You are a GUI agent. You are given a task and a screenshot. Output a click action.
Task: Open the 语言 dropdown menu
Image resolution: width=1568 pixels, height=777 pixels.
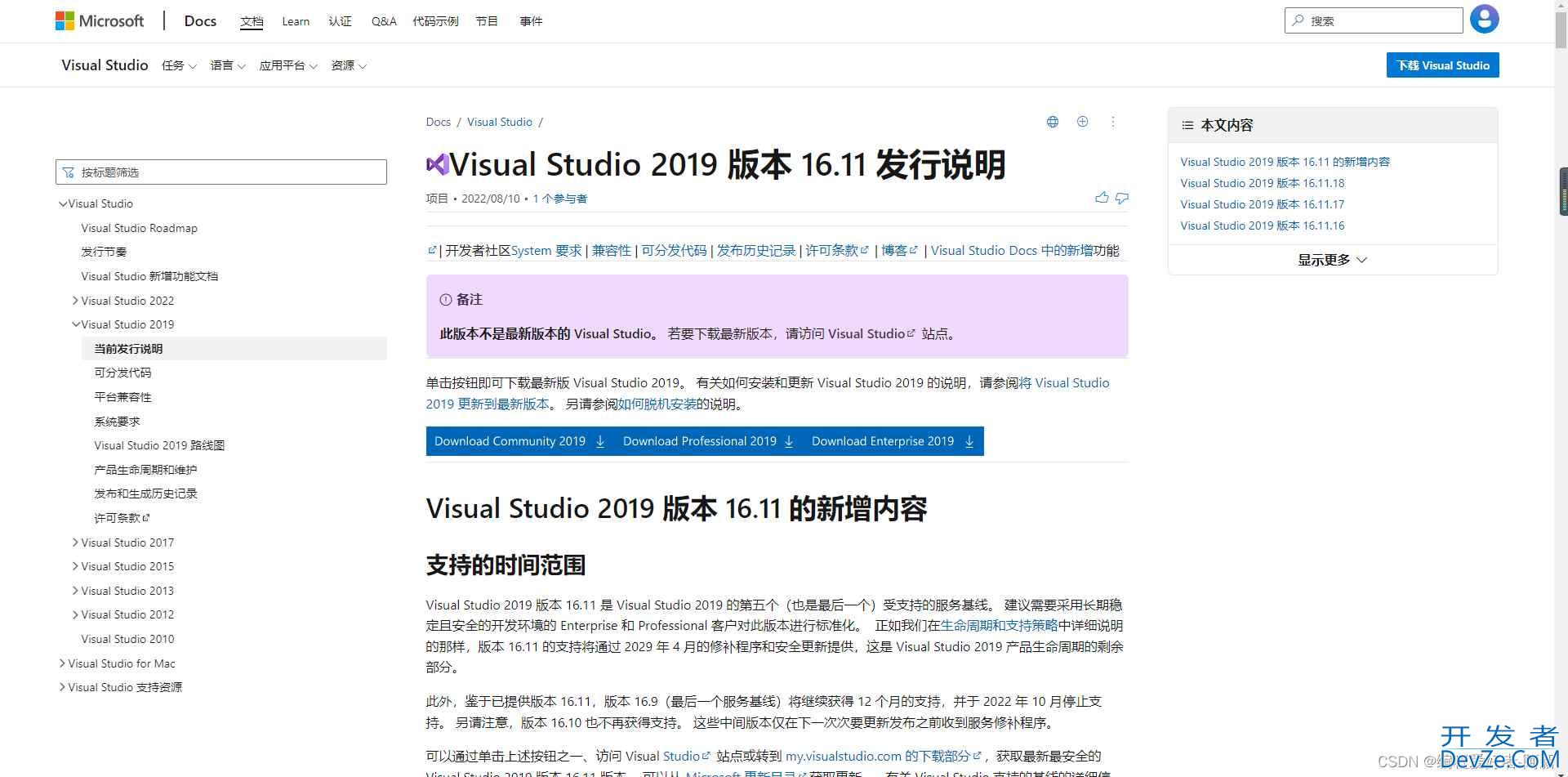[x=228, y=65]
